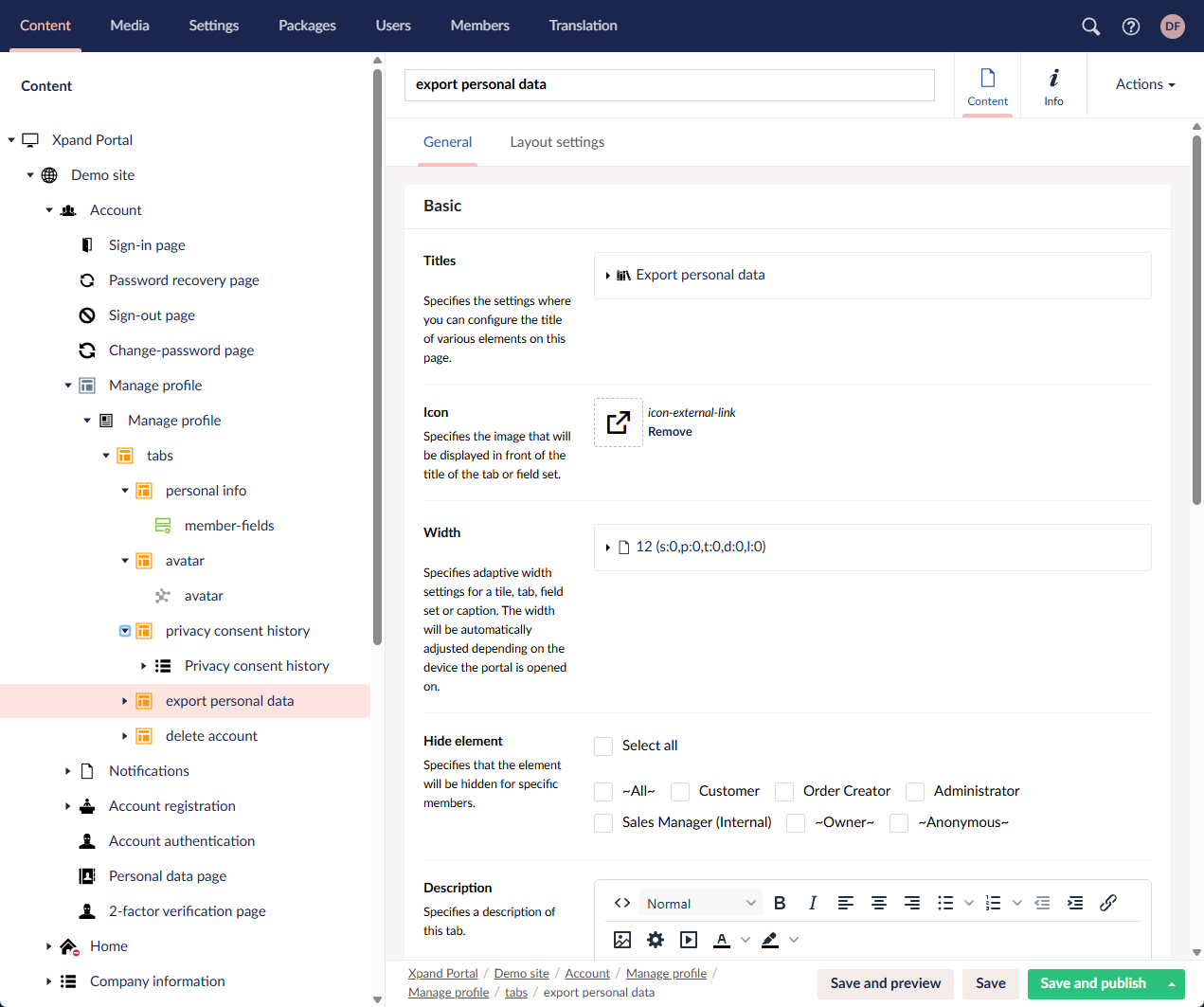
Task: Toggle bold in the Description editor
Action: point(780,903)
